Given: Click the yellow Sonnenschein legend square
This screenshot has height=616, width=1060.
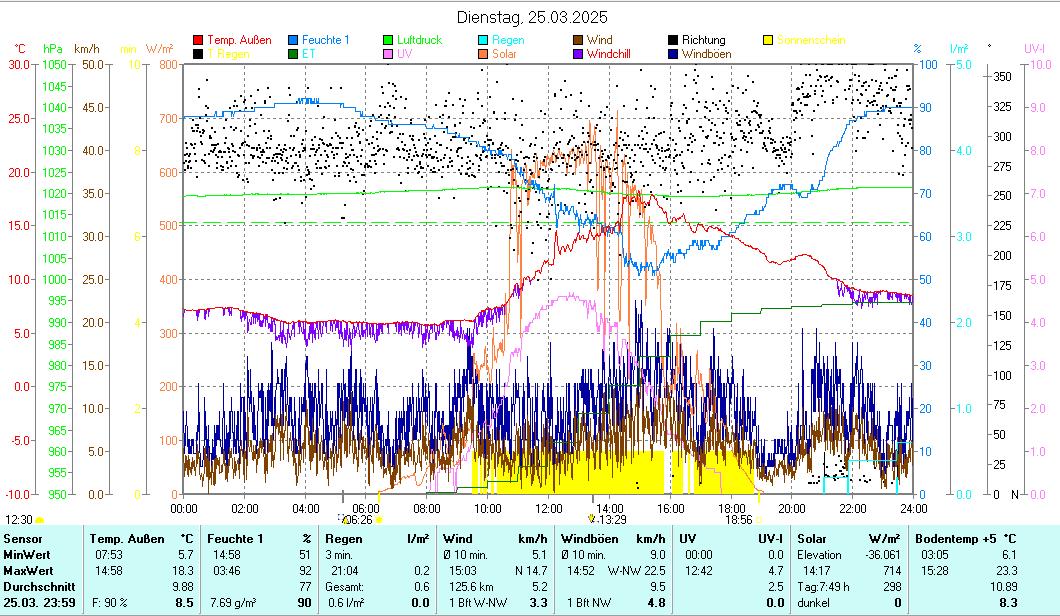Looking at the screenshot, I should coord(769,40).
